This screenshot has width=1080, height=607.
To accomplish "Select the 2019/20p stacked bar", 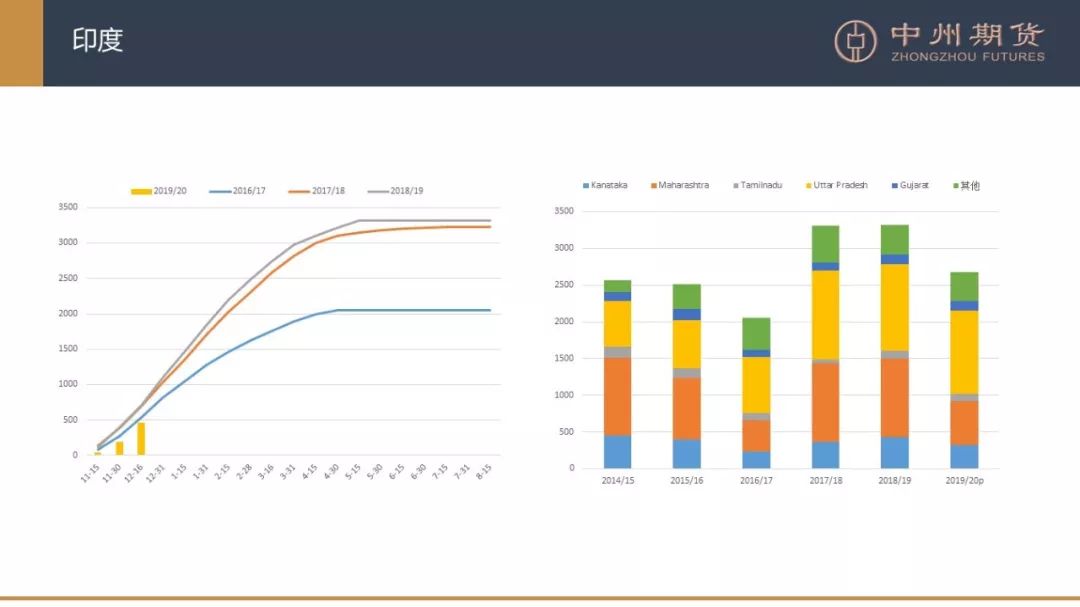I will [964, 370].
